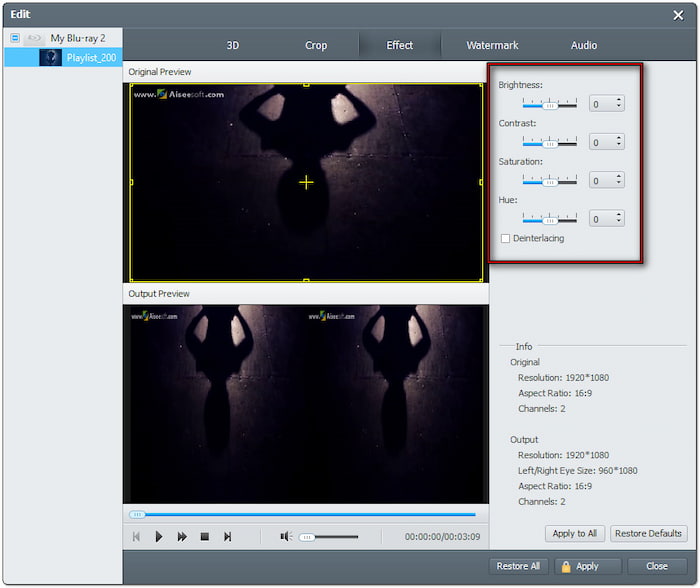Click the Original Aspect Ratio: 16:9 text
The width and height of the screenshot is (700, 588).
coord(555,393)
